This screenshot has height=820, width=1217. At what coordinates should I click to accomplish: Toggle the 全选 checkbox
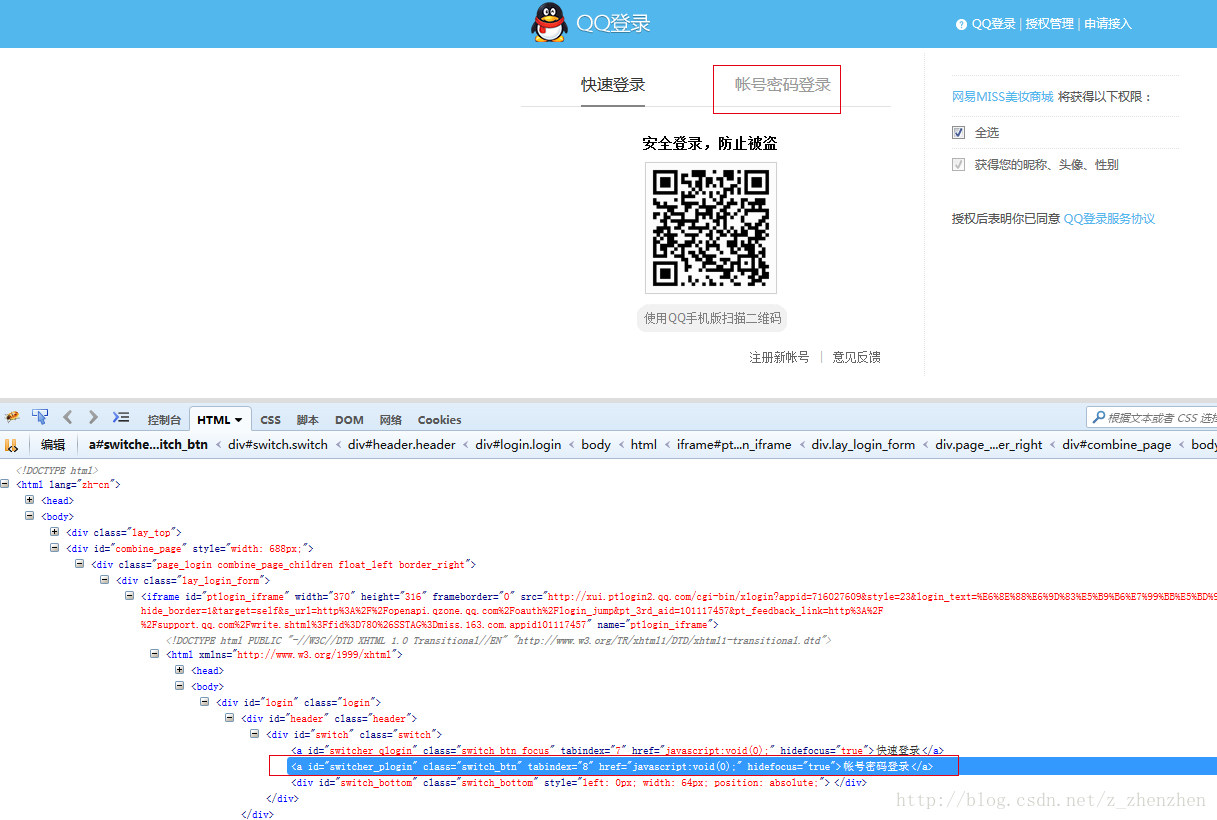pyautogui.click(x=959, y=132)
